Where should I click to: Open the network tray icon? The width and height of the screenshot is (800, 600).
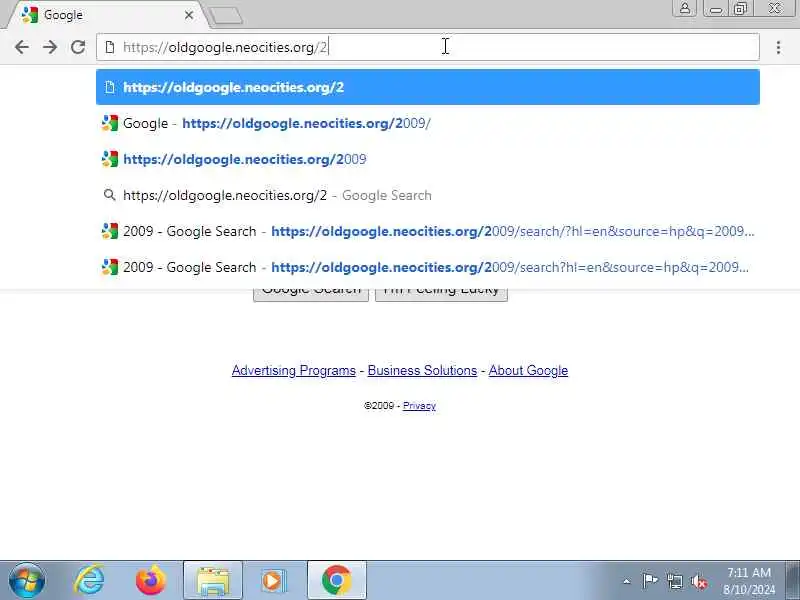click(674, 581)
